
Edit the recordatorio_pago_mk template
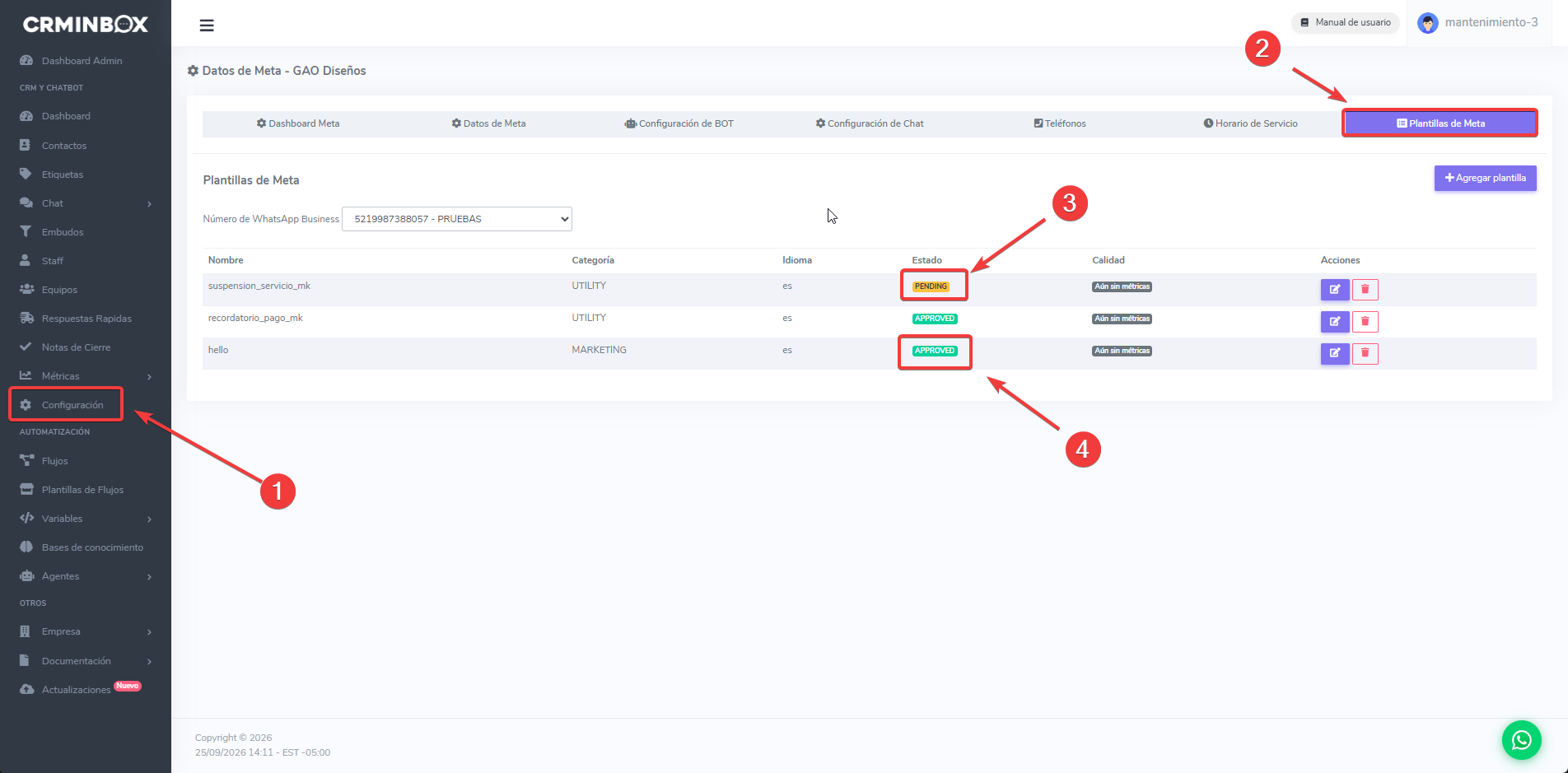(x=1334, y=321)
